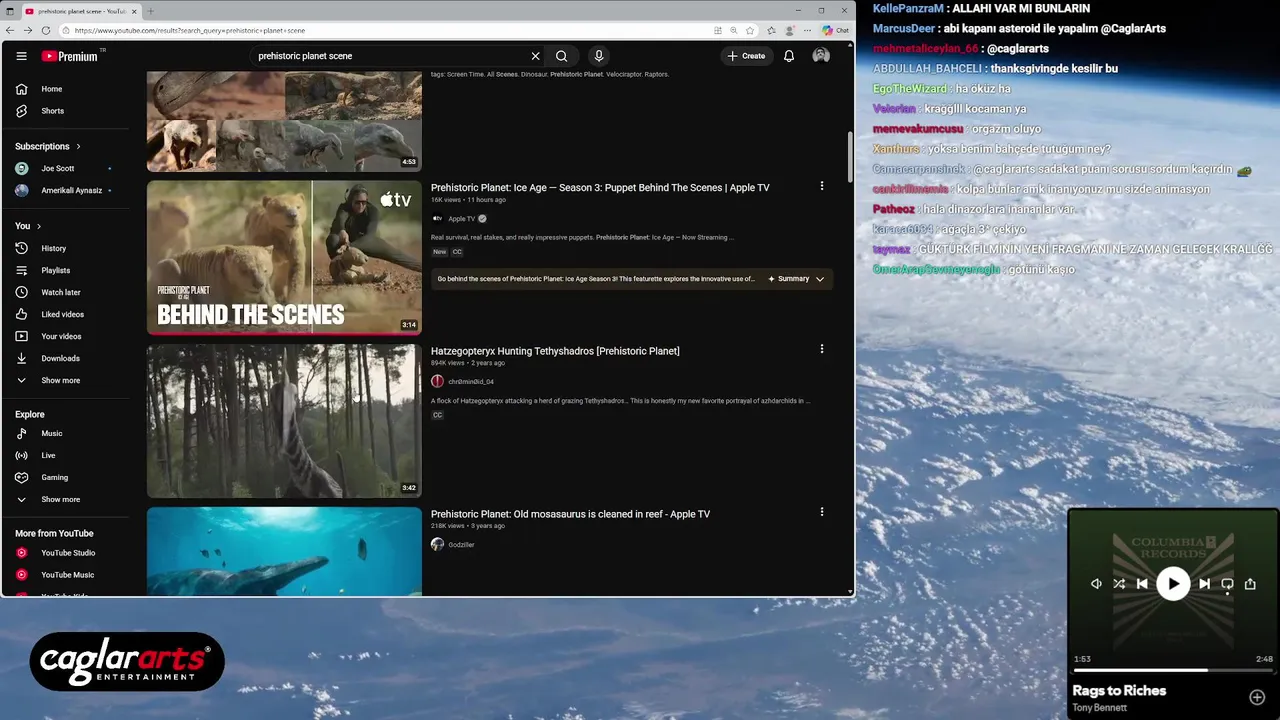Open options for Old mosasaurus video

822,512
